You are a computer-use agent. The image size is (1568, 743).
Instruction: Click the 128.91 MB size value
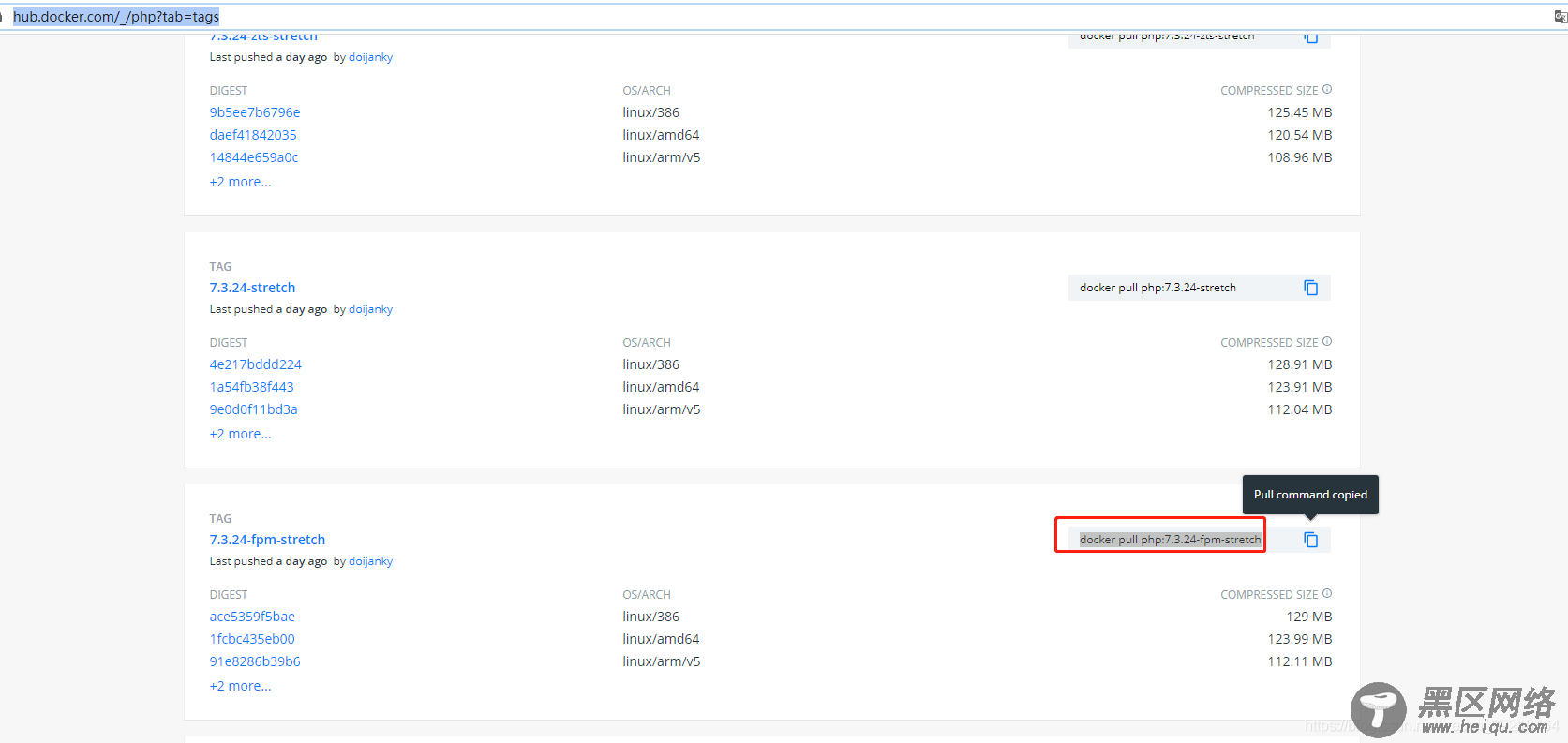click(x=1300, y=364)
